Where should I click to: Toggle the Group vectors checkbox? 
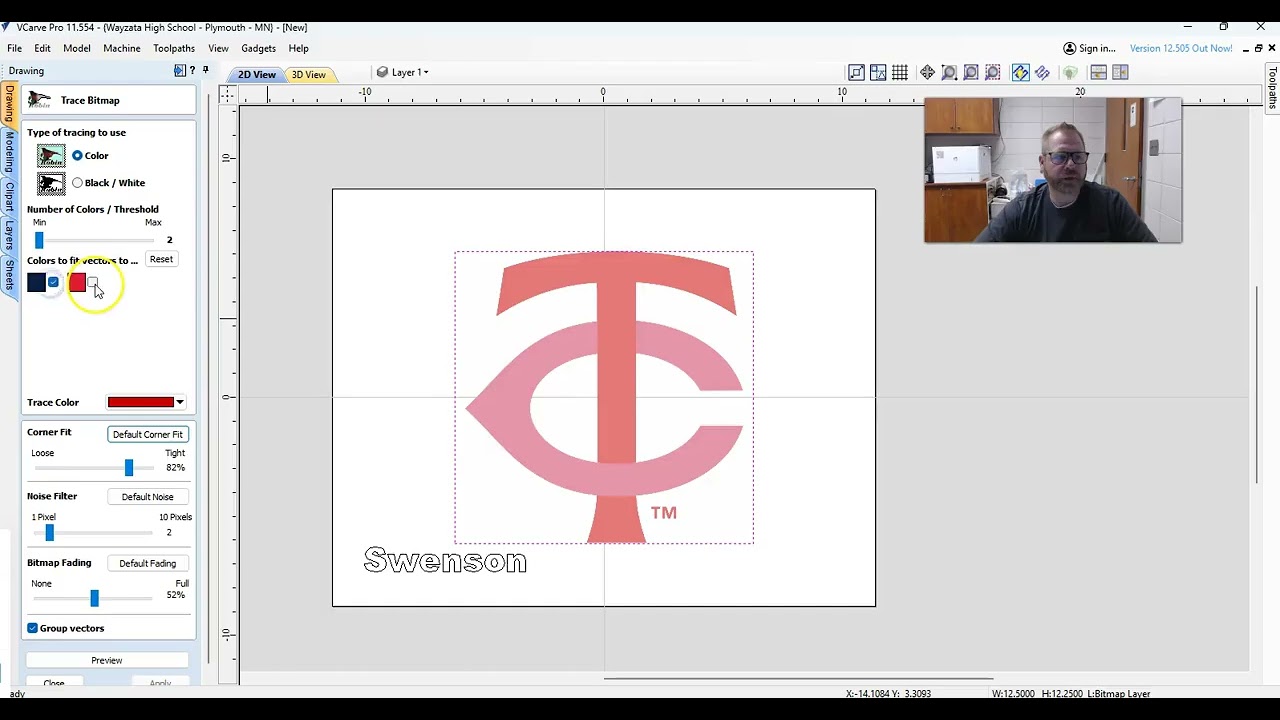33,628
